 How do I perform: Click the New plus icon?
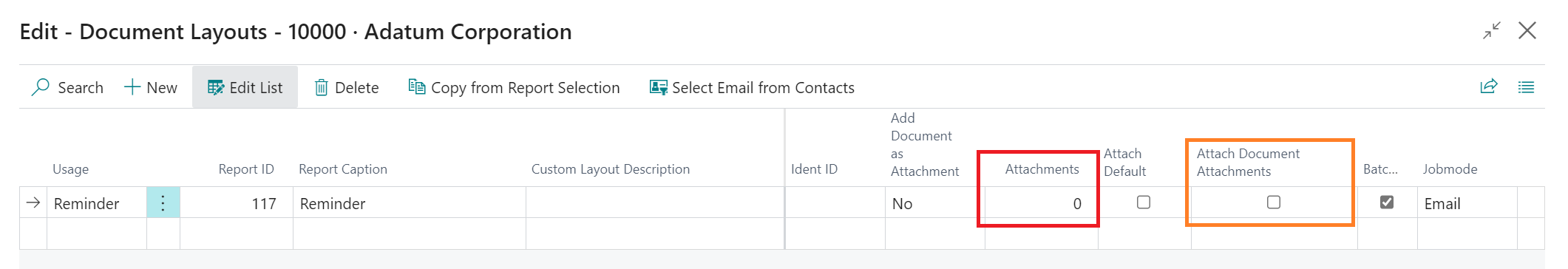pos(132,87)
